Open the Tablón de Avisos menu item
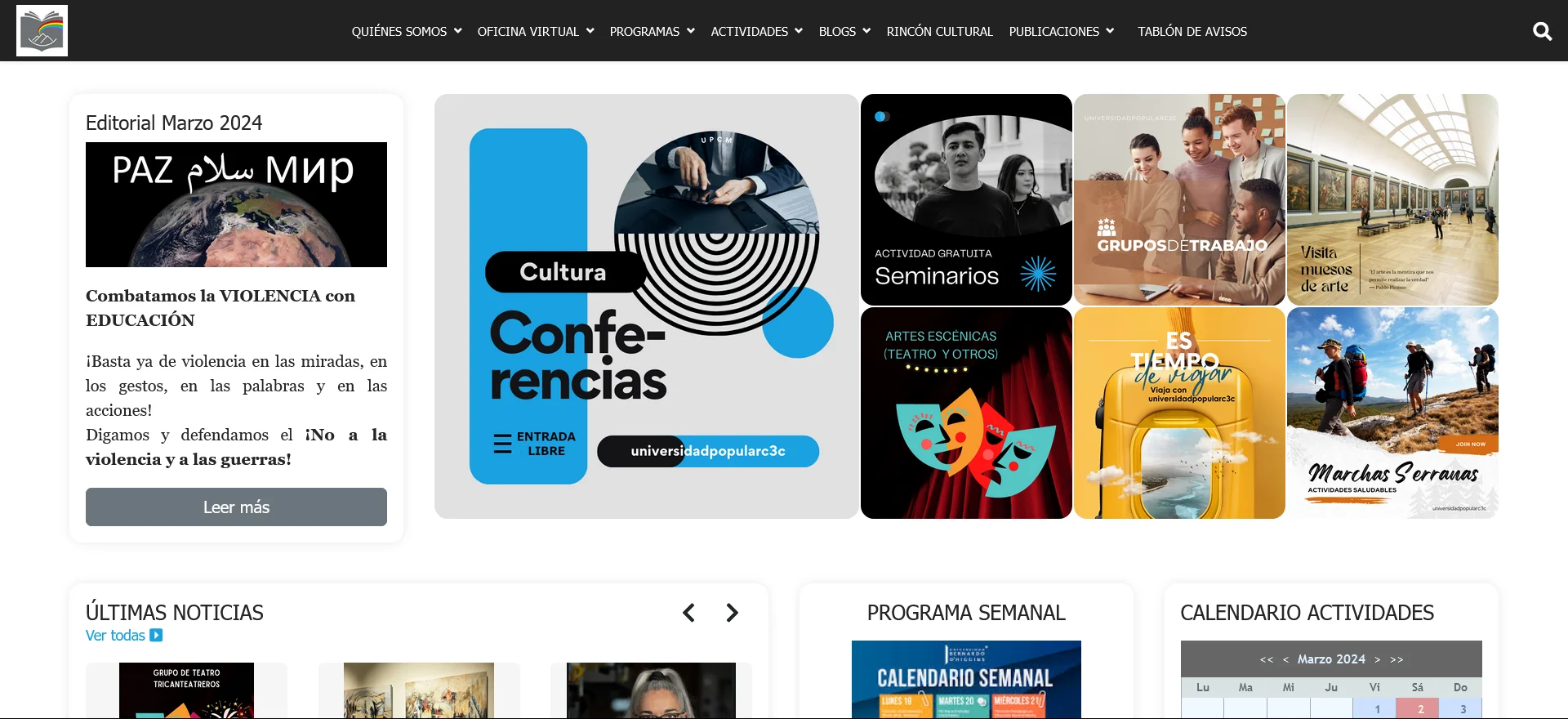Screen dimensions: 1568x719 coord(1192,31)
